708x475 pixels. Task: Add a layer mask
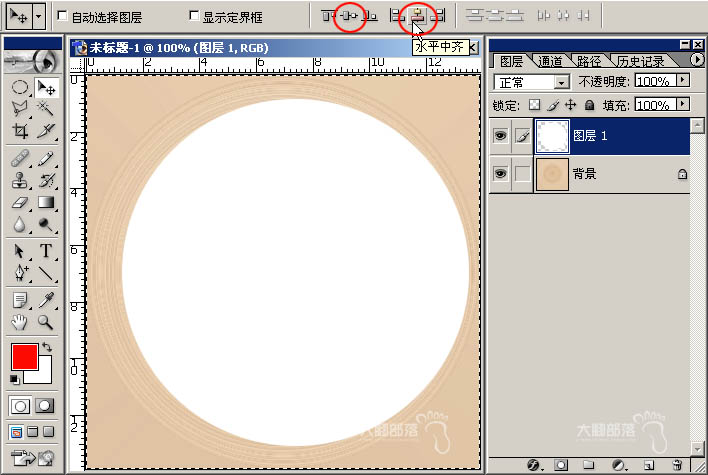561,465
